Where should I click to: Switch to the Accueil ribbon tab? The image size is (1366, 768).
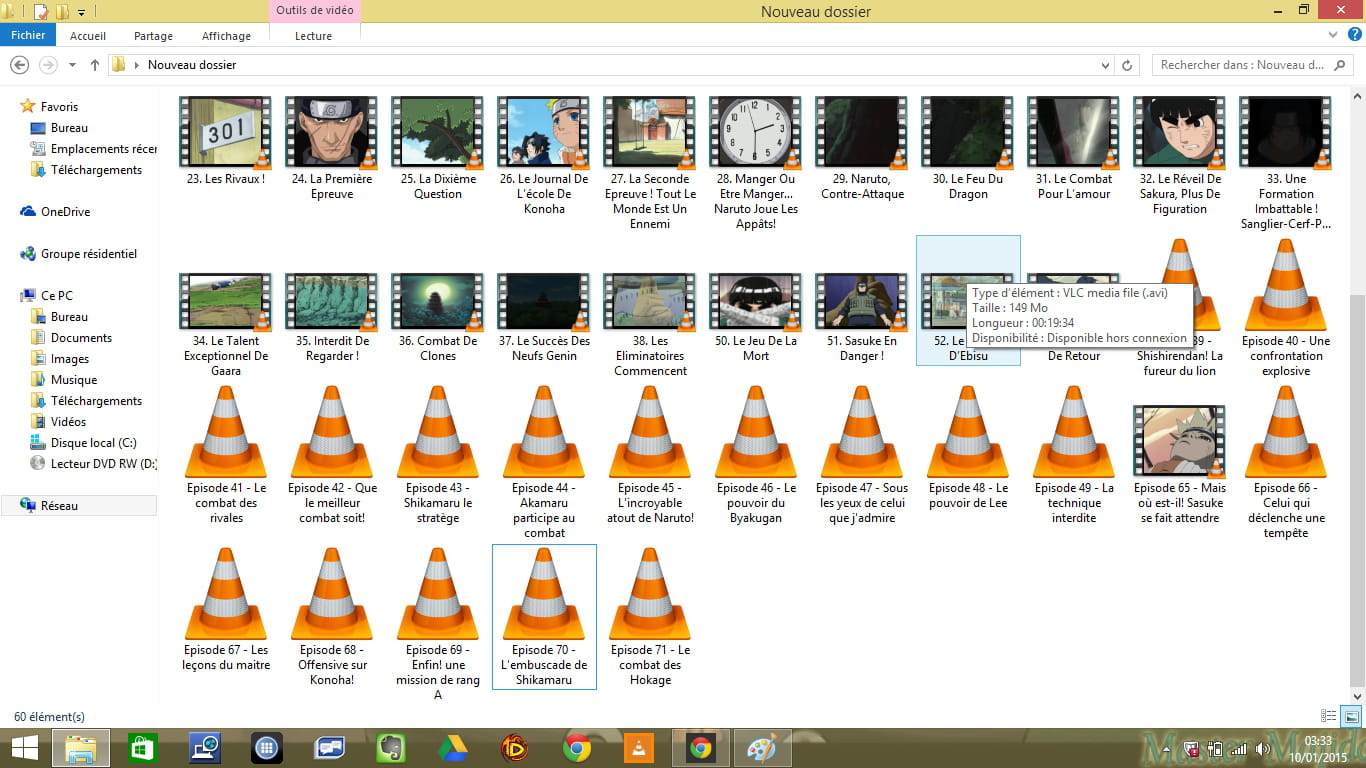(x=88, y=36)
